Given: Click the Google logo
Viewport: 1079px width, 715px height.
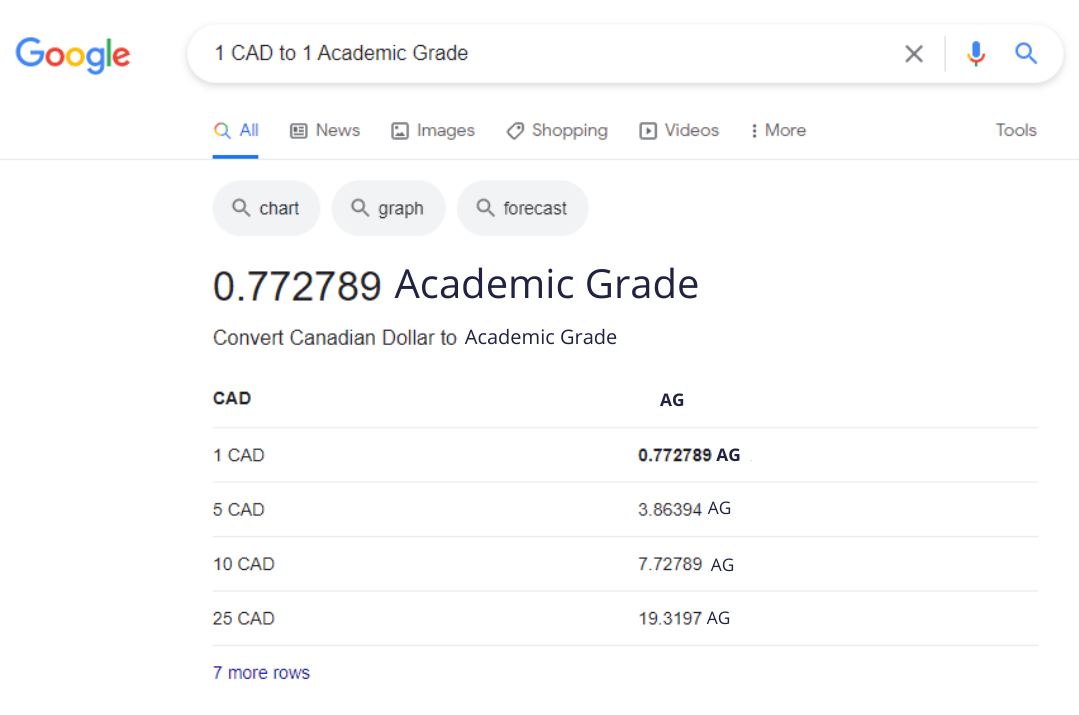Looking at the screenshot, I should click(x=73, y=54).
